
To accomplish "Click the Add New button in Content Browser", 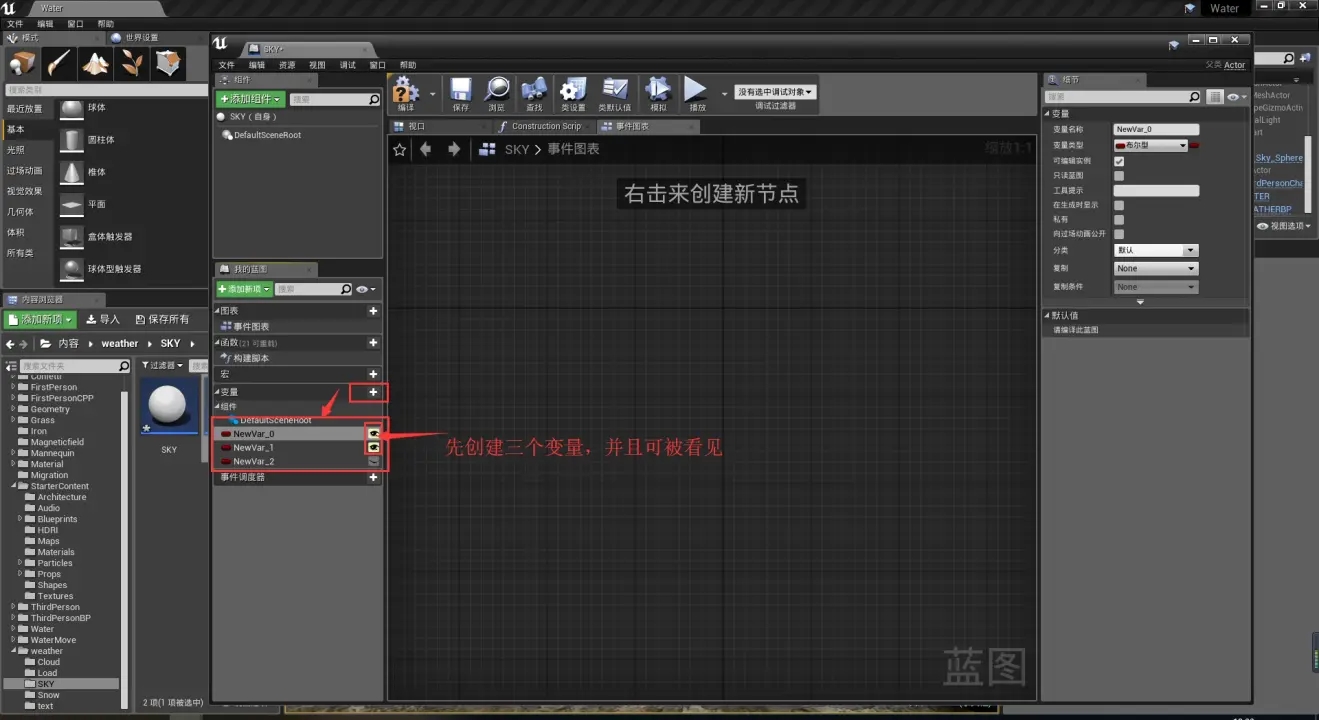I will (x=41, y=319).
